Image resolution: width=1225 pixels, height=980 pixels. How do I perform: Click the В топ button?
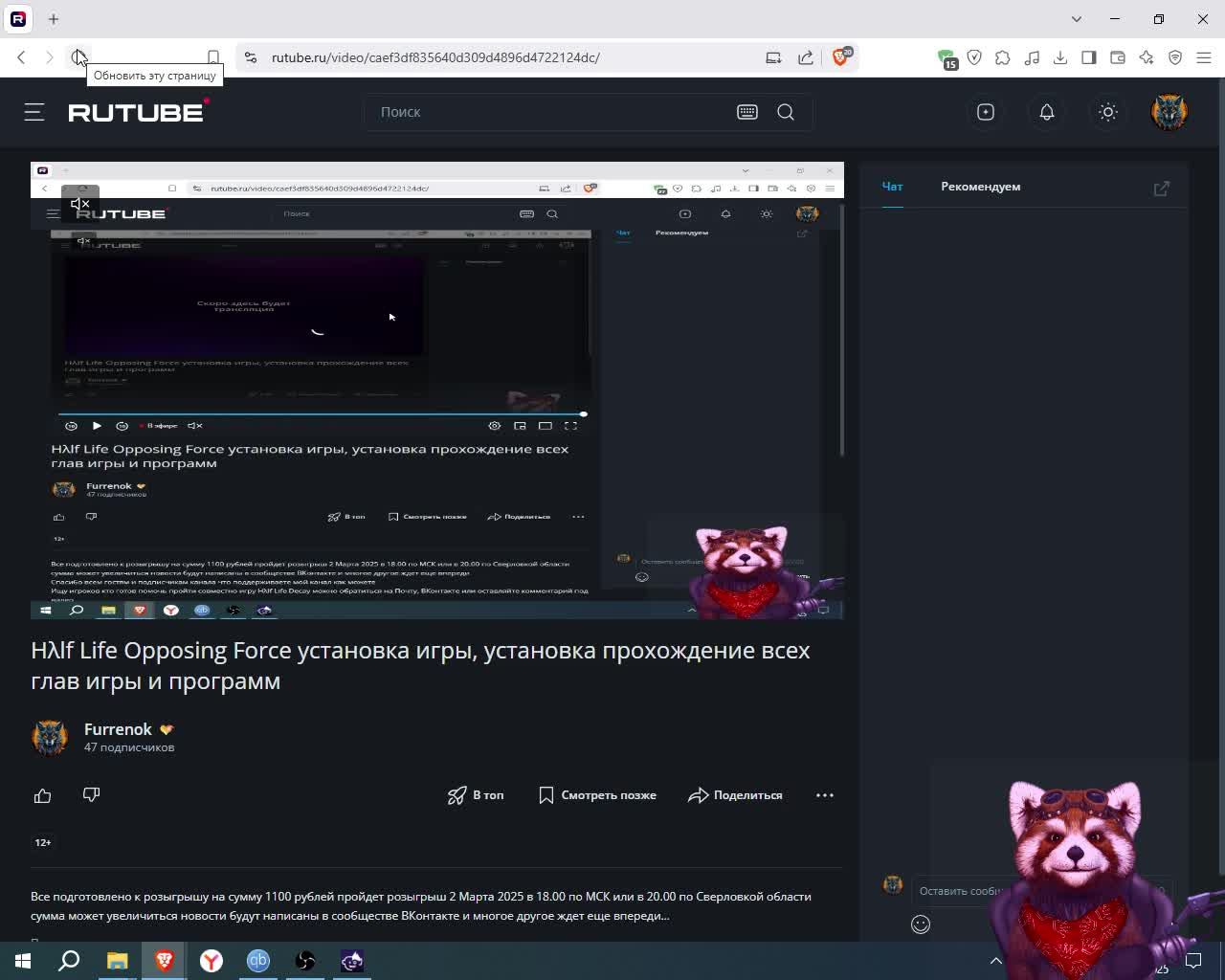click(x=476, y=795)
